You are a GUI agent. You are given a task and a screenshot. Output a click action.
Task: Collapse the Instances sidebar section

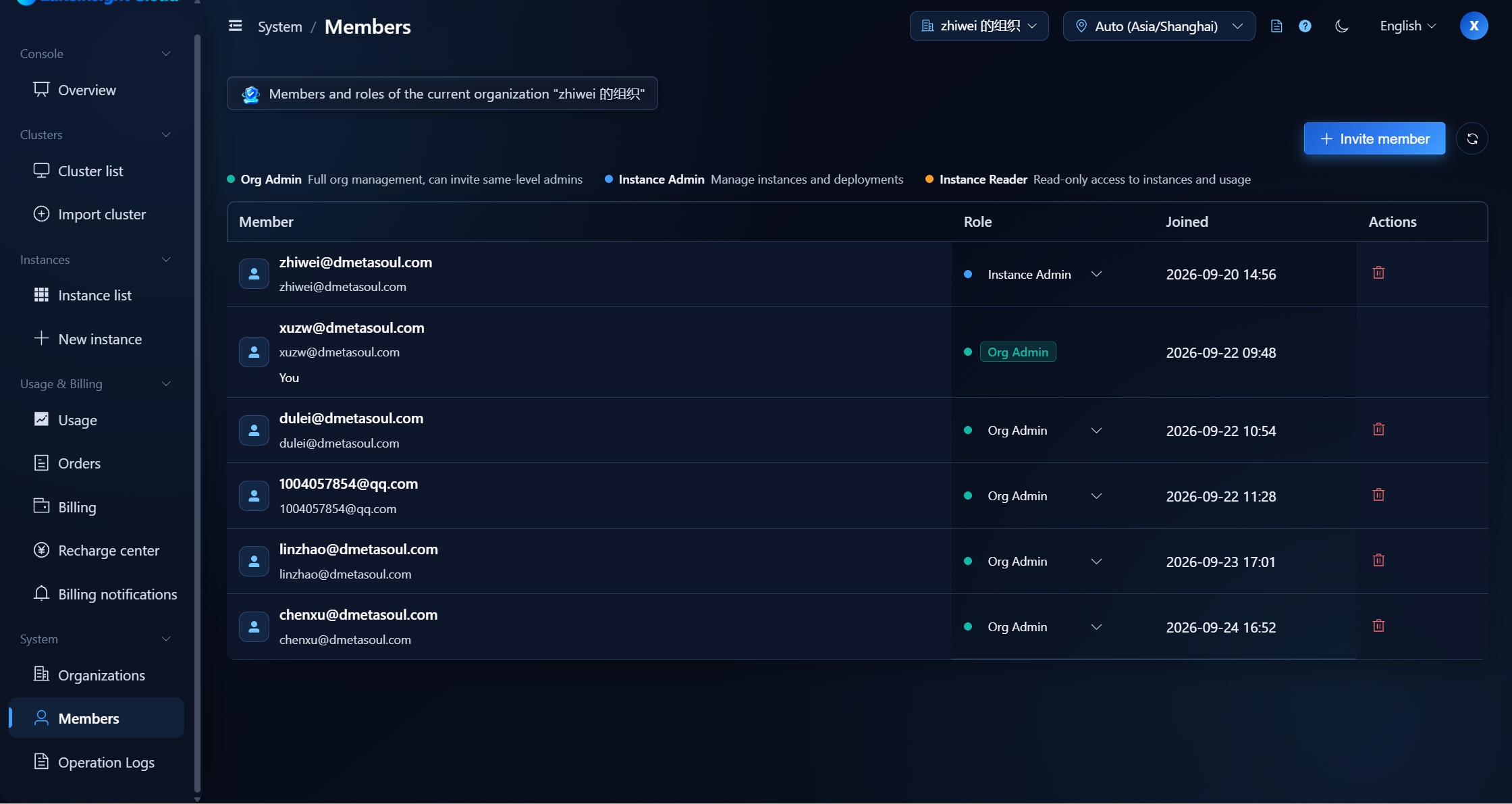[x=96, y=259]
